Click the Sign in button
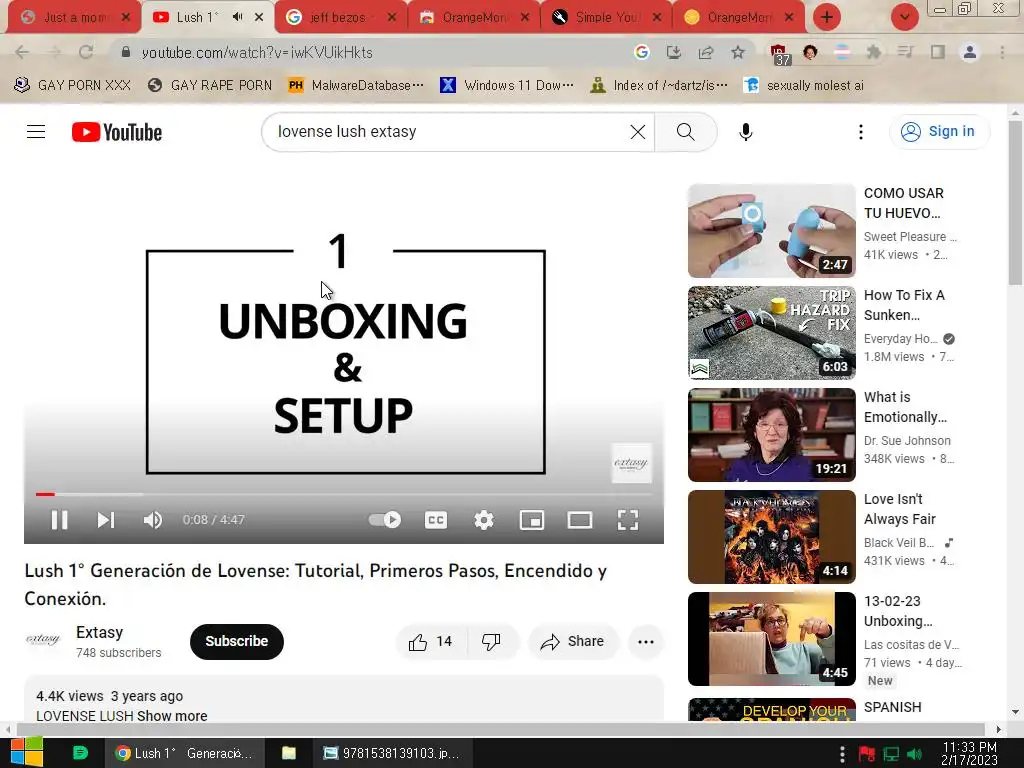The height and width of the screenshot is (768, 1024). click(x=939, y=131)
